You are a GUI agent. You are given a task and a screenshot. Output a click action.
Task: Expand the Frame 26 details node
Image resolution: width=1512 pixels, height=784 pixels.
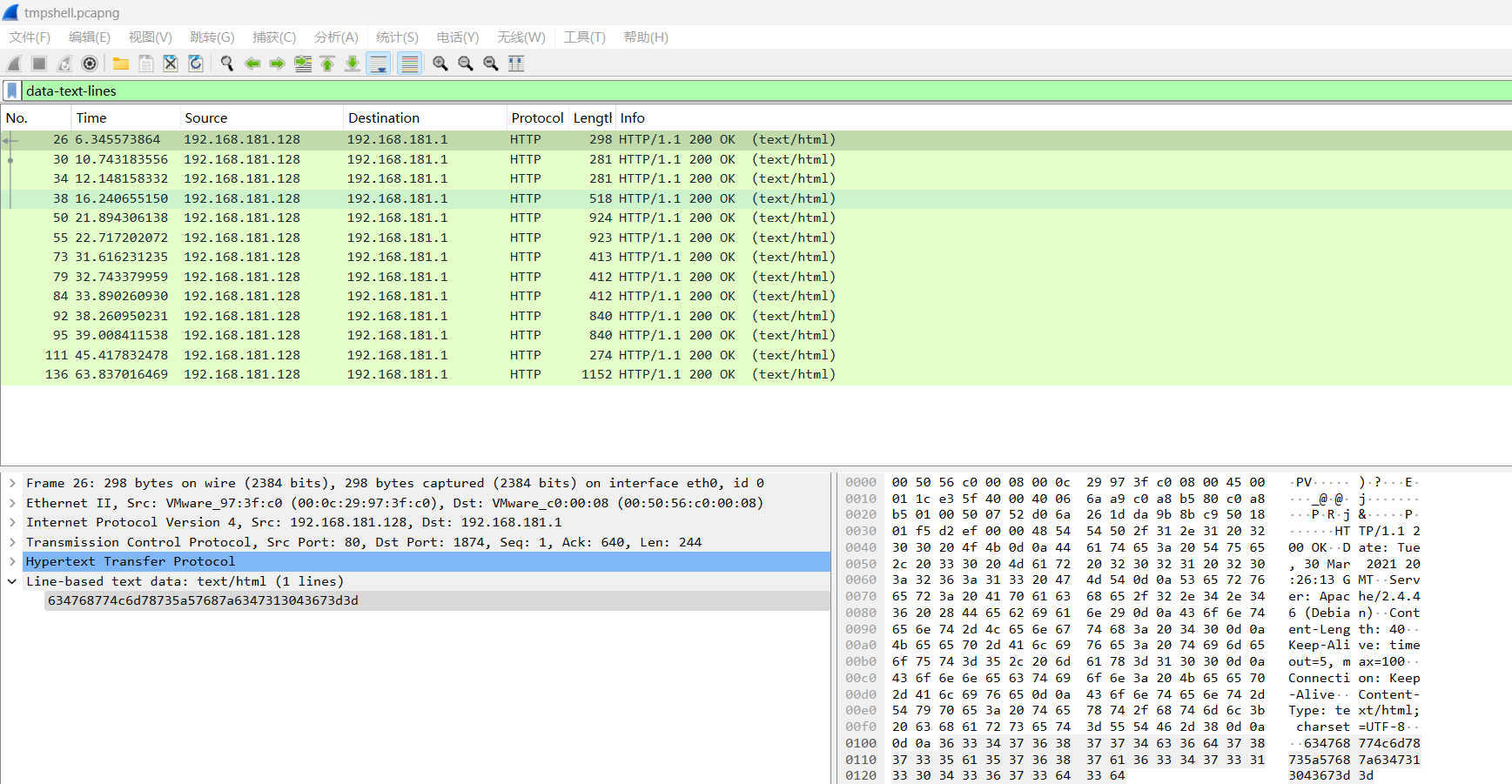12,483
